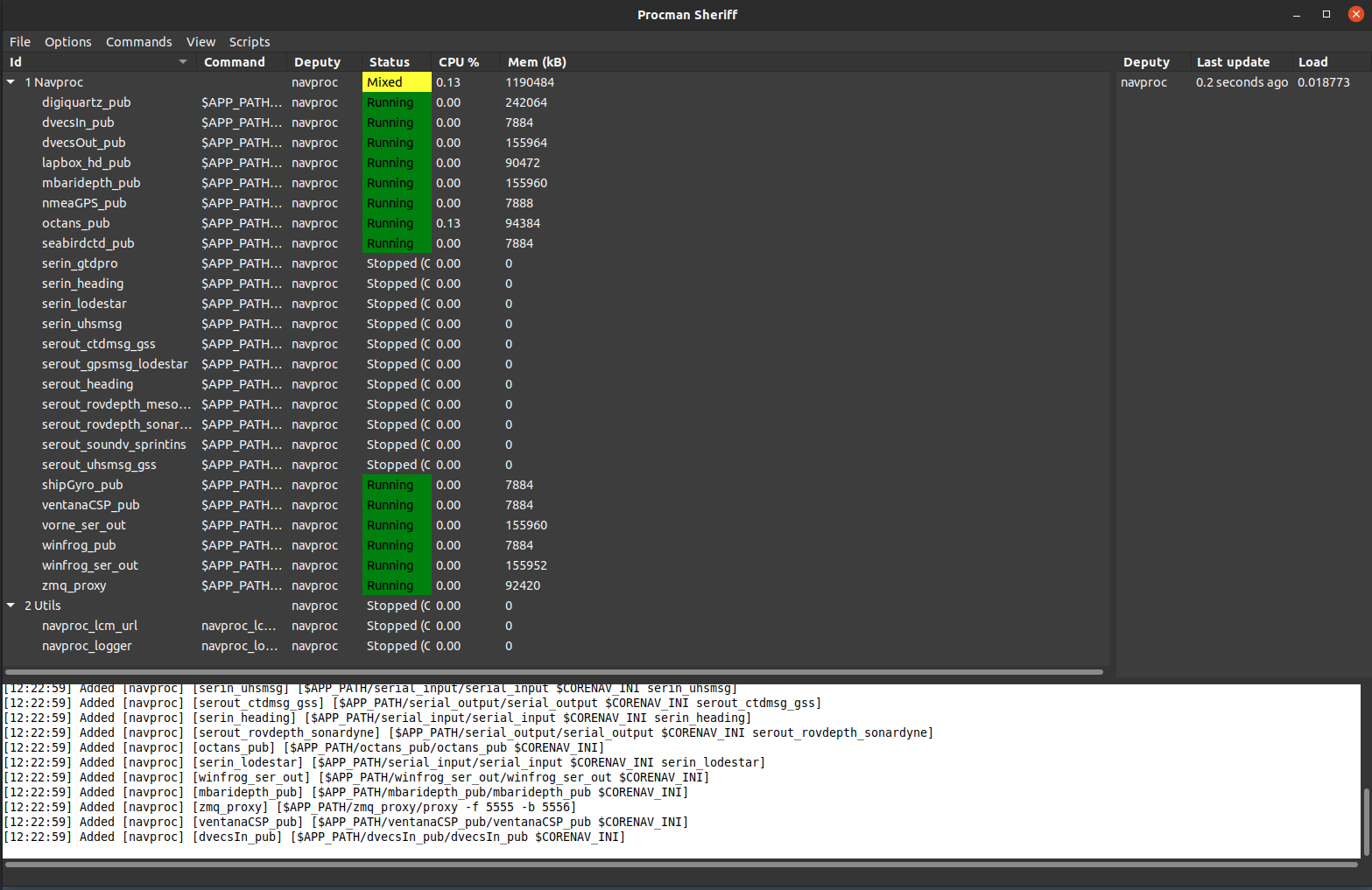The width and height of the screenshot is (1372, 890).
Task: Open the Scripts menu
Action: (x=250, y=42)
